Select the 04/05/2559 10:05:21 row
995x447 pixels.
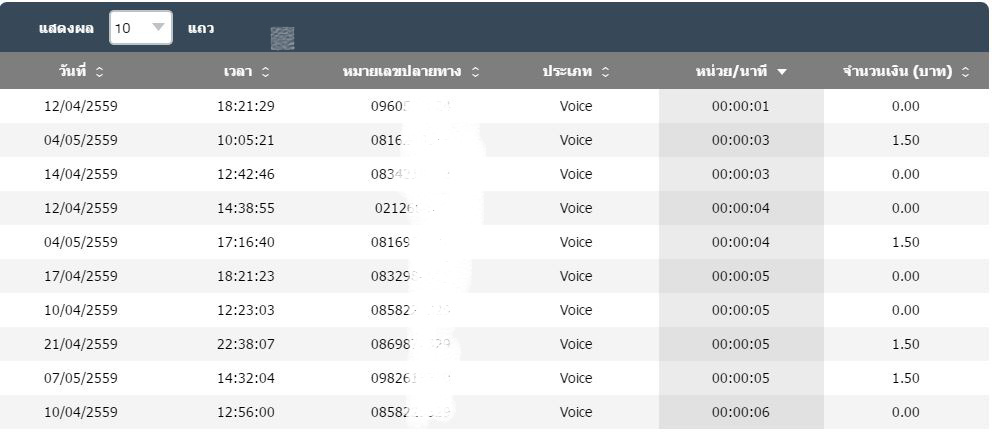[81, 140]
